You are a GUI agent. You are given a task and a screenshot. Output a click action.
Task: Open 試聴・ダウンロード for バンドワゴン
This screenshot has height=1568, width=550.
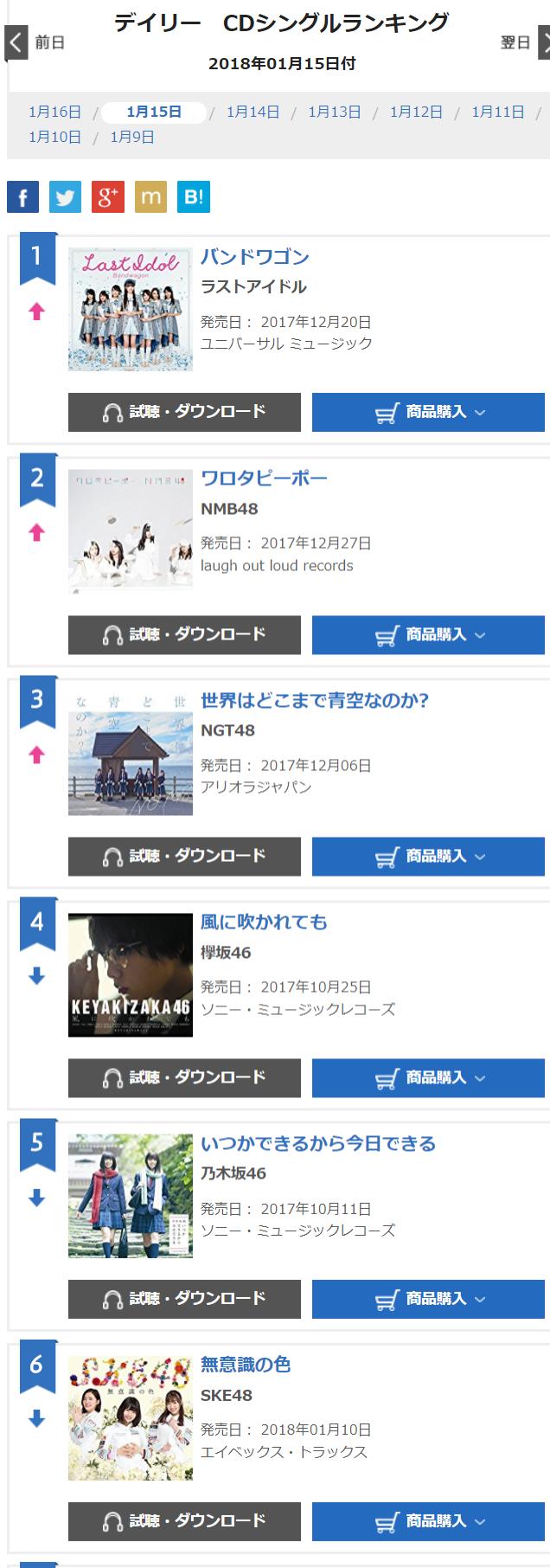point(184,412)
